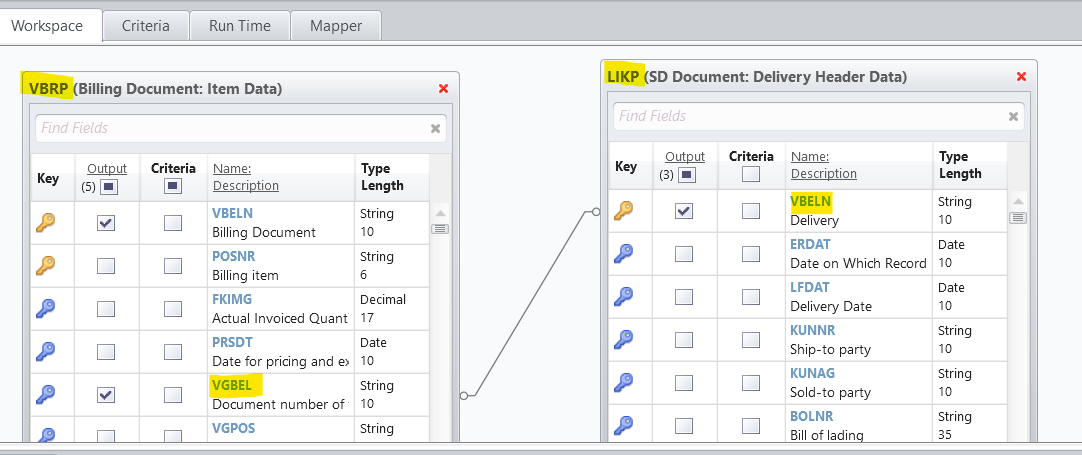Check Output for KUNNR Ship-to party
1082x455 pixels.
[684, 340]
